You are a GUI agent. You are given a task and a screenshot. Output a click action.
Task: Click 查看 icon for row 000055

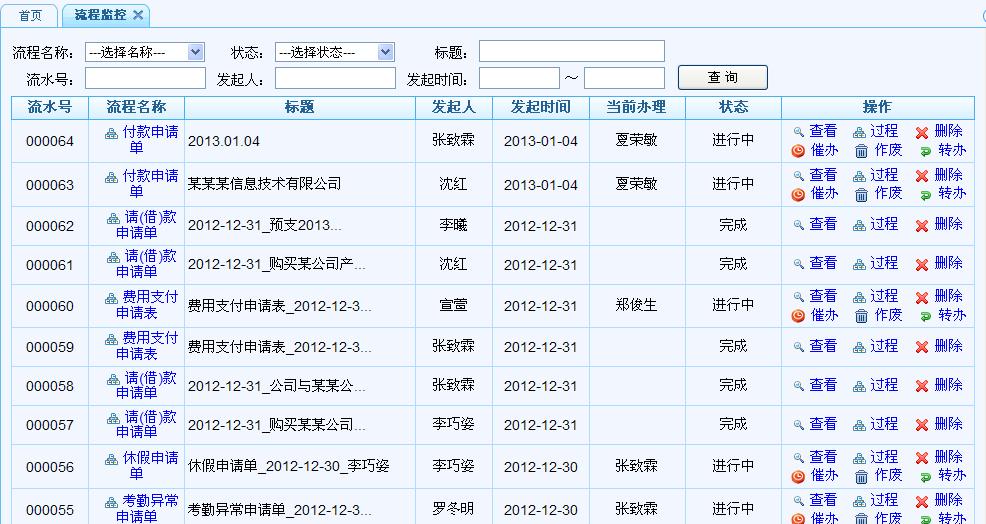point(799,501)
